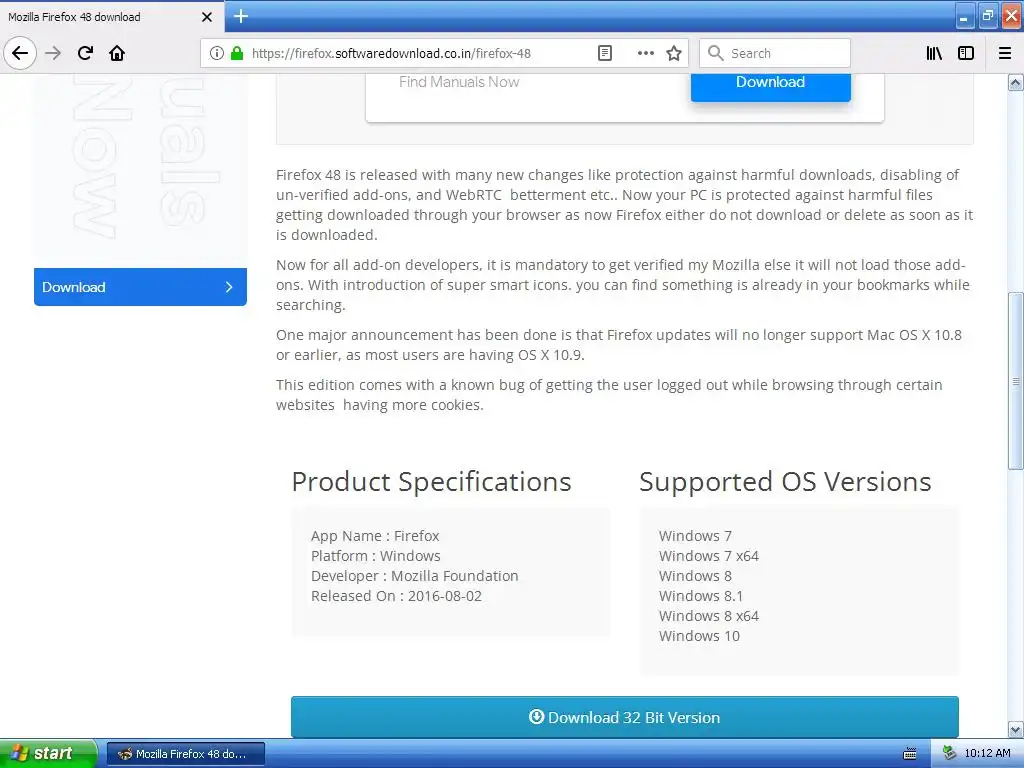Toggle reader view icon in address bar
Viewport: 1024px width, 768px height.
(x=605, y=53)
